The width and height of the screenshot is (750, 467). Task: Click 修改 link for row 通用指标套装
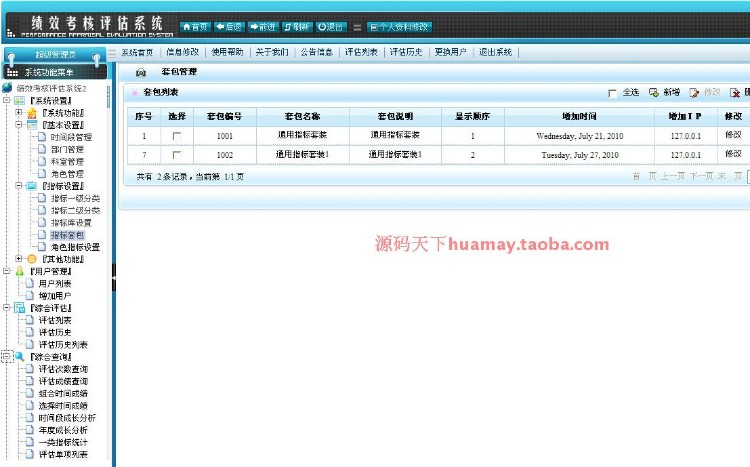click(x=733, y=135)
